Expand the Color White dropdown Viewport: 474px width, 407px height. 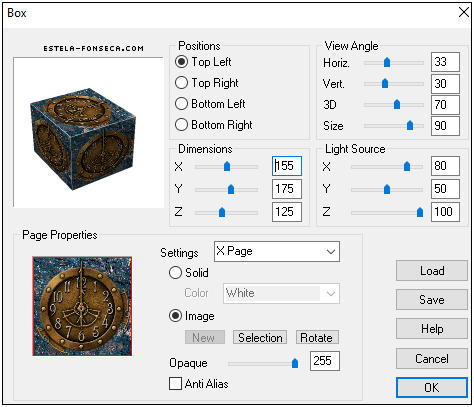pos(281,293)
